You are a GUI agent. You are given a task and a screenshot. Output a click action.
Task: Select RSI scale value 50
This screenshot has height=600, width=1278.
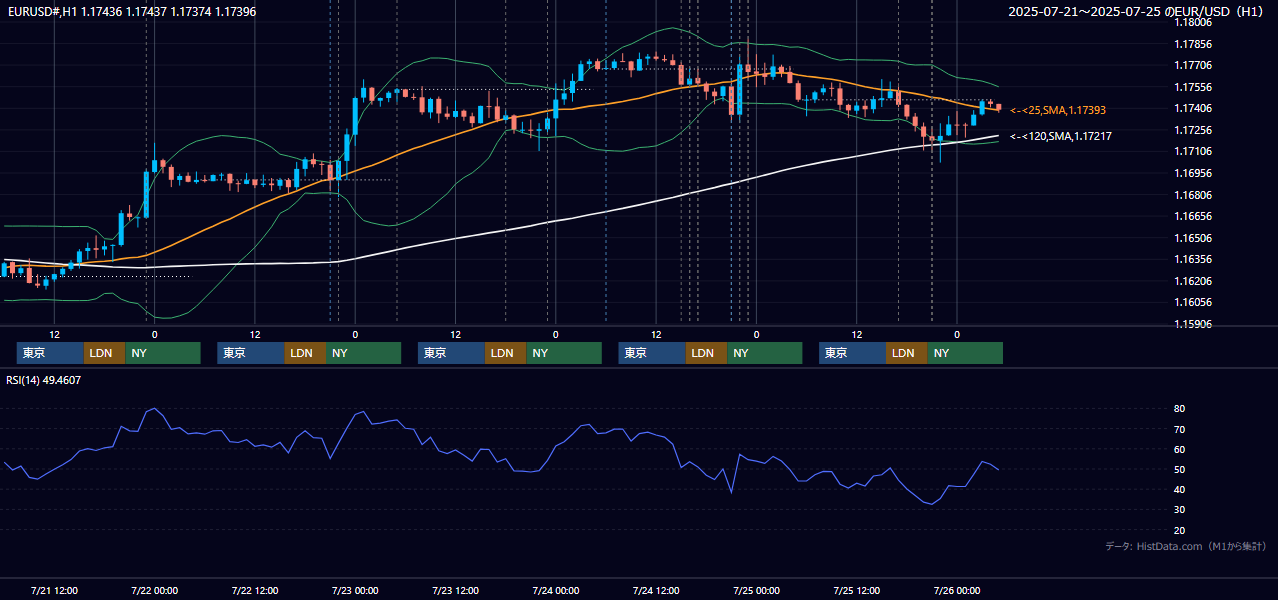(x=1180, y=470)
